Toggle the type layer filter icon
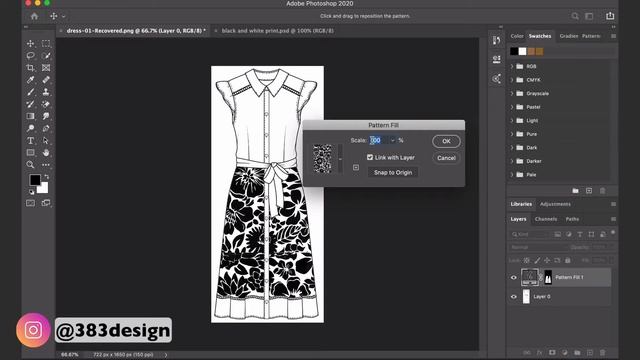This screenshot has height=360, width=640. pyautogui.click(x=580, y=234)
